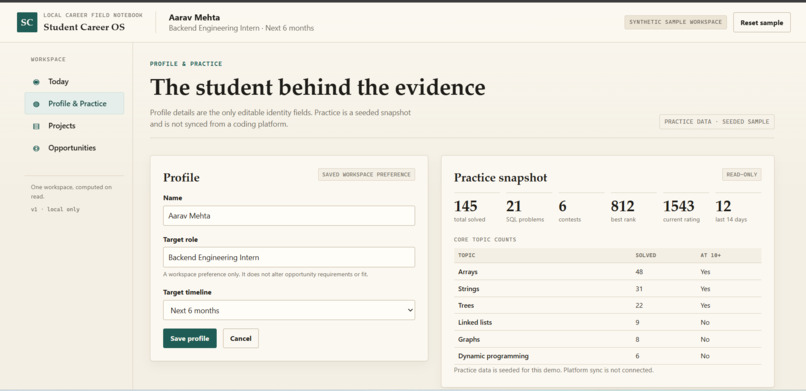Image resolution: width=806 pixels, height=391 pixels.
Task: Click the Arrays row Yes value
Action: (705, 272)
